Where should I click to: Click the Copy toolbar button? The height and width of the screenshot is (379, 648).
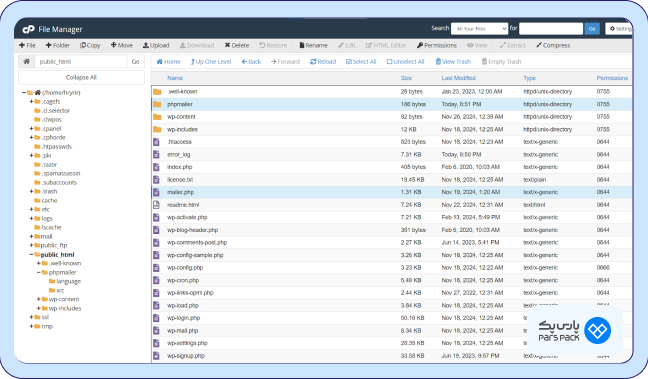pos(90,45)
